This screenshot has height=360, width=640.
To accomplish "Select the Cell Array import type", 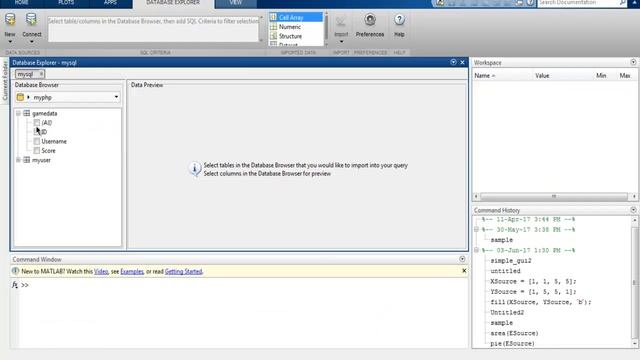I will (296, 17).
